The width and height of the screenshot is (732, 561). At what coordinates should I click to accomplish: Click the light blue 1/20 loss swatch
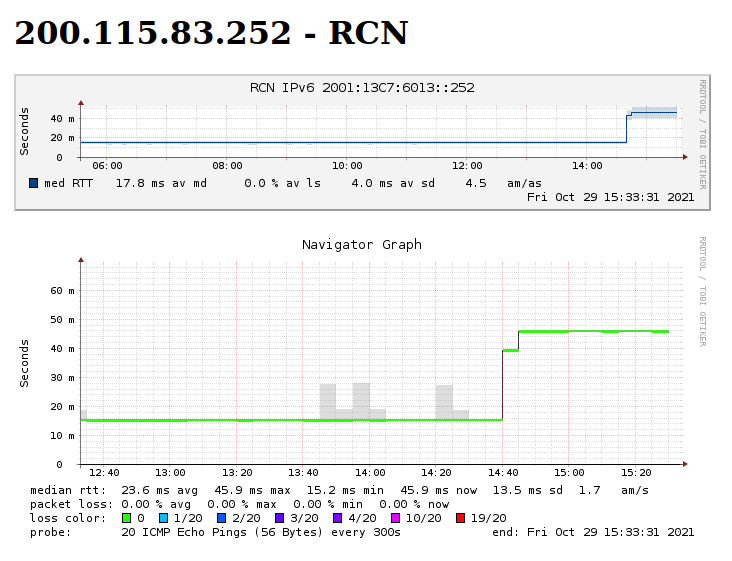pos(164,518)
